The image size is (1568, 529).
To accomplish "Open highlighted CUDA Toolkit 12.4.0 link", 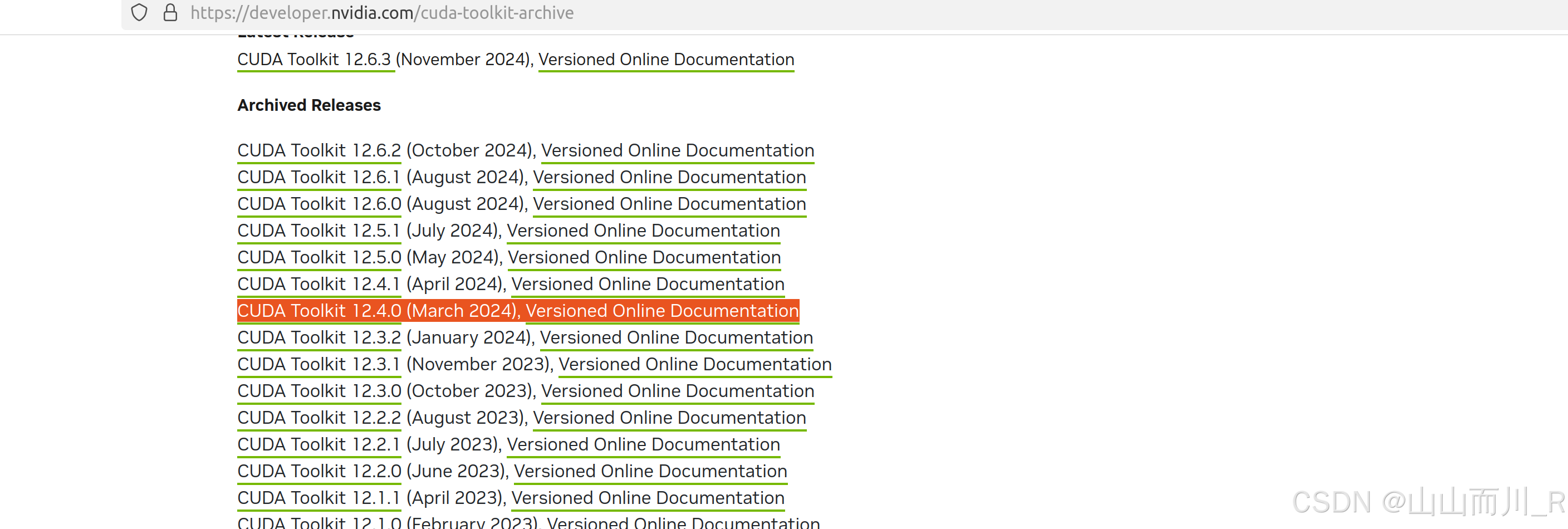I will (319, 311).
